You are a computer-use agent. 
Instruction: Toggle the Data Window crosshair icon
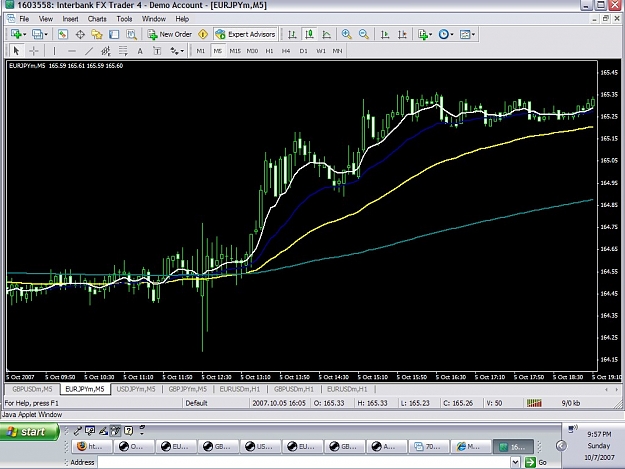(80, 34)
